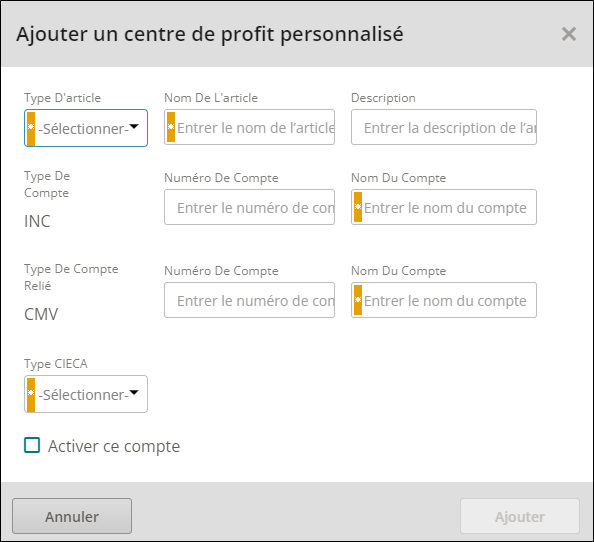
Task: Click the Activer ce compte label text
Action: [x=114, y=446]
